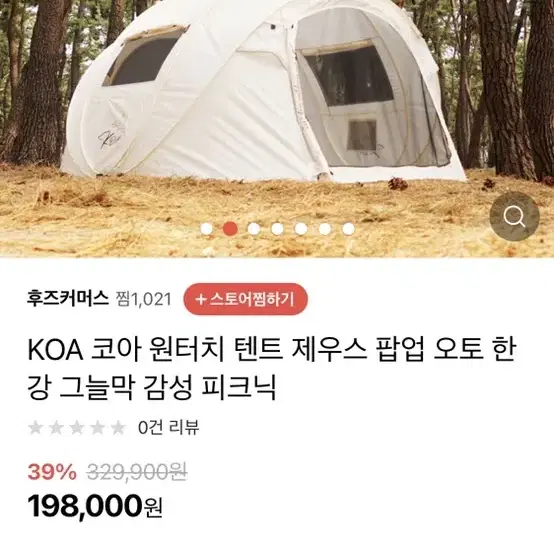Click the 198,000원 sale price

click(x=95, y=506)
